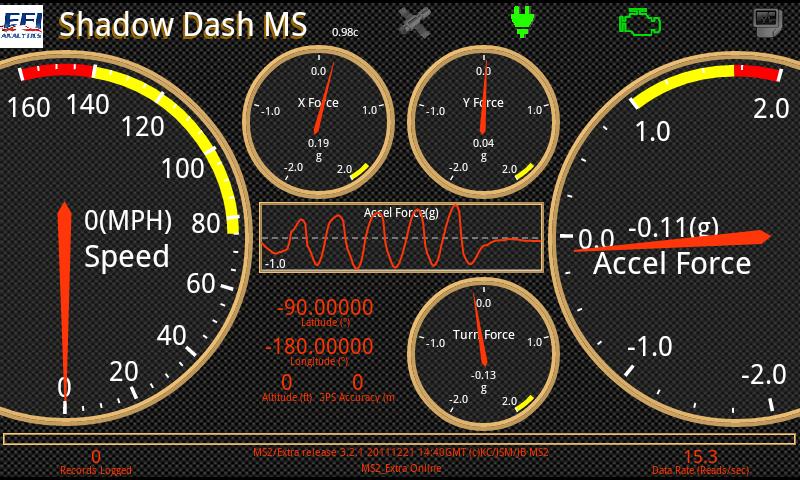Screen dimensions: 800x480
Task: Tap the MS2_Extra Online status text
Action: [401, 468]
